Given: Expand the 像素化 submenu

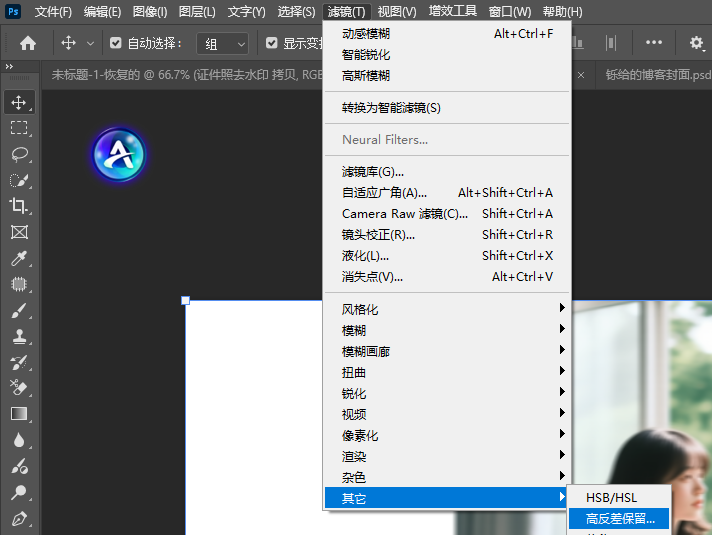Looking at the screenshot, I should 447,436.
